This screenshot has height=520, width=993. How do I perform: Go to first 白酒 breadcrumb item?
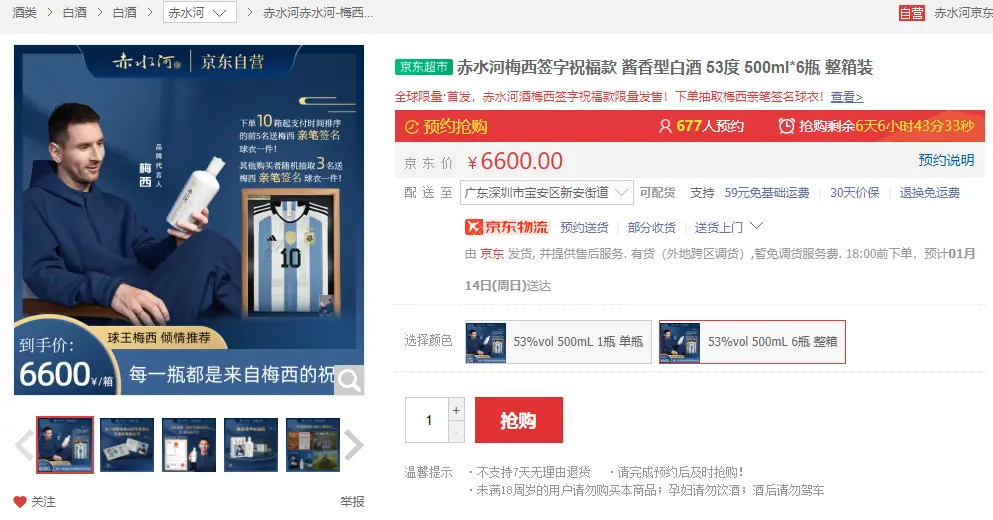point(75,13)
